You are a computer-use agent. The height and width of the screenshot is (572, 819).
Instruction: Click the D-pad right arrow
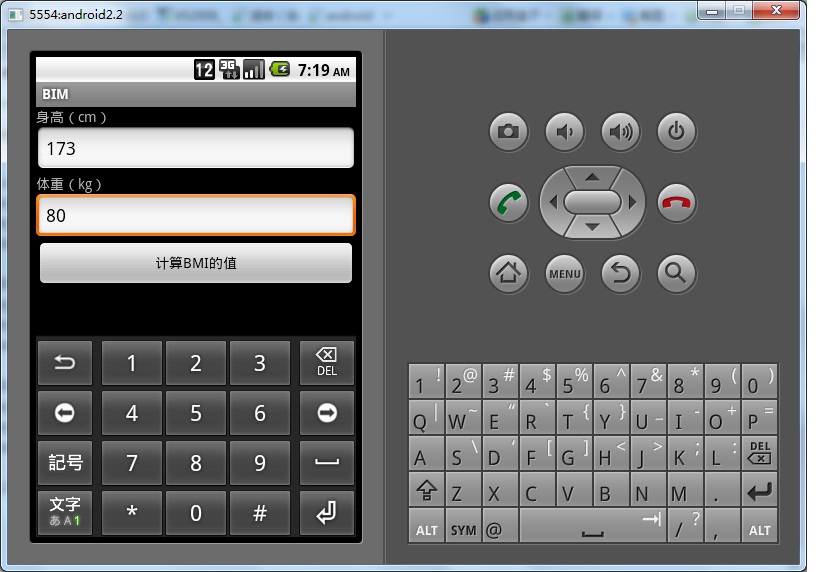632,202
